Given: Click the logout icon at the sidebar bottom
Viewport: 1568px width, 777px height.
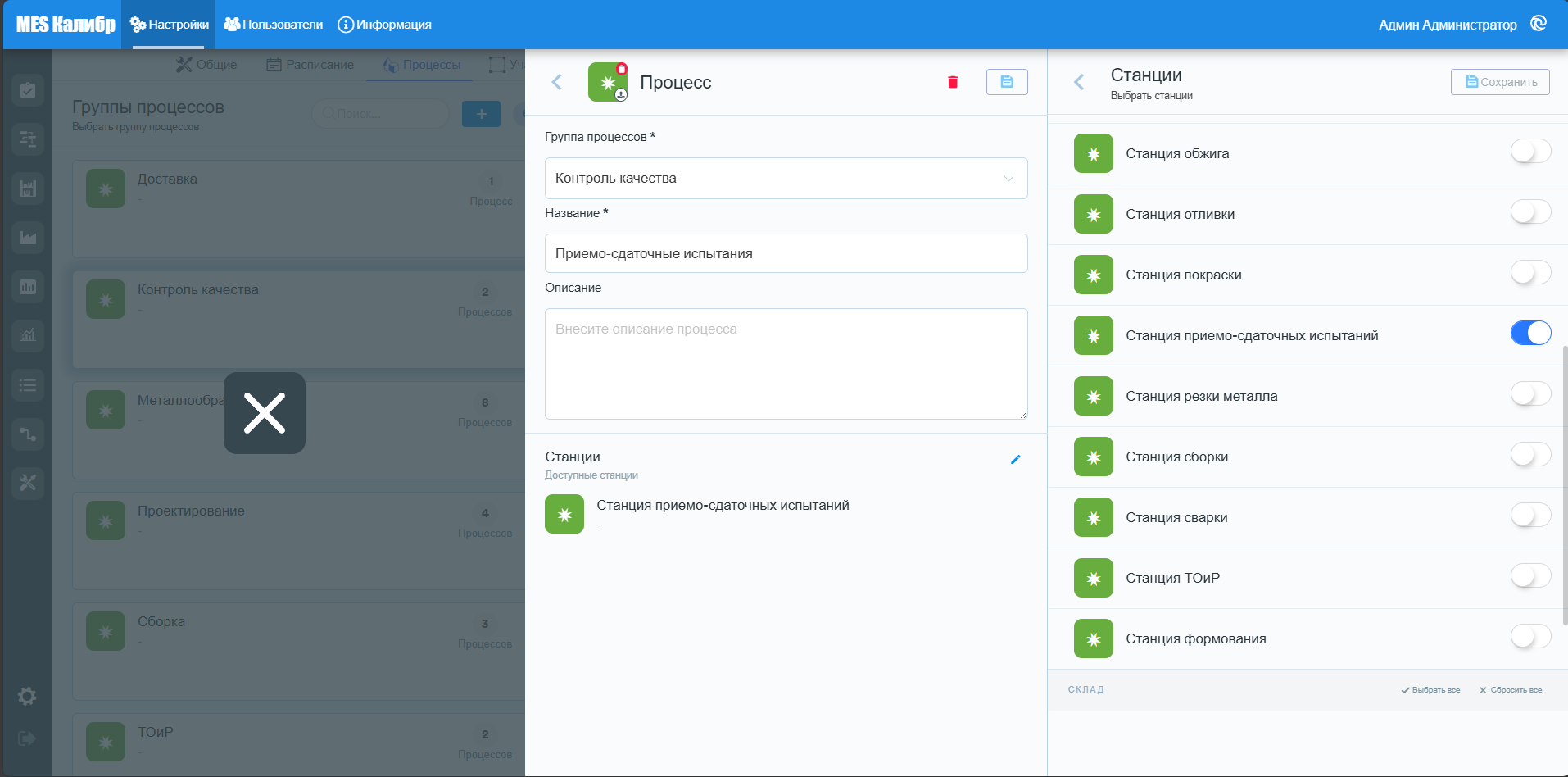Looking at the screenshot, I should click(x=27, y=738).
